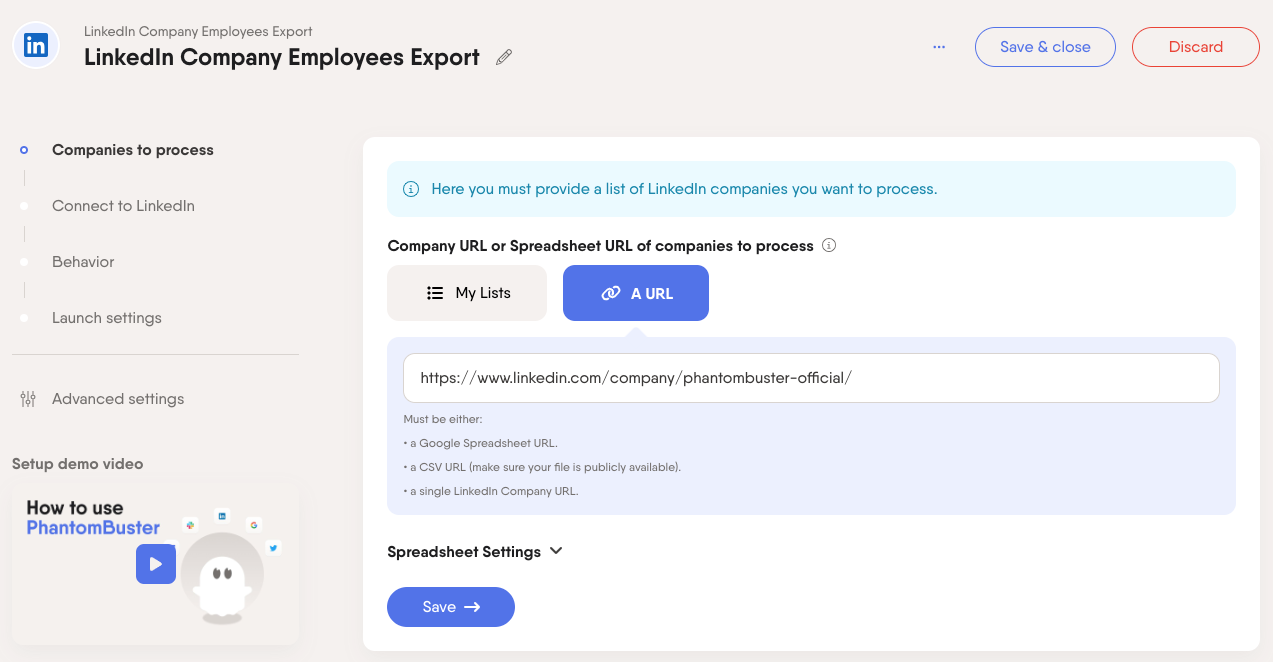Click the 'a Google Spreadsheet URL' hint
Screen dimensions: 1273x662
(x=481, y=443)
